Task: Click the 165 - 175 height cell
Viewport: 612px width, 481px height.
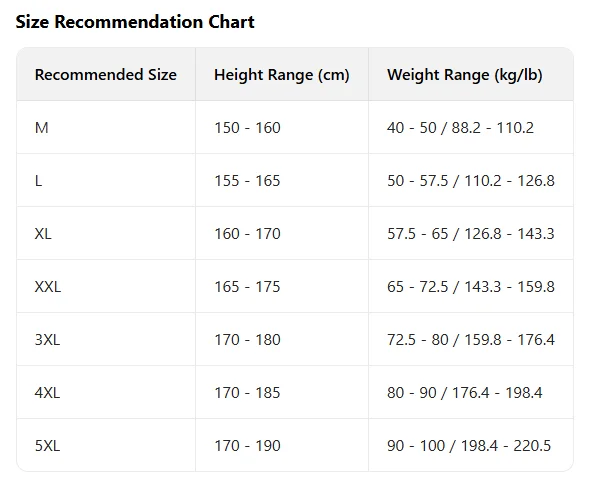Action: coord(247,287)
